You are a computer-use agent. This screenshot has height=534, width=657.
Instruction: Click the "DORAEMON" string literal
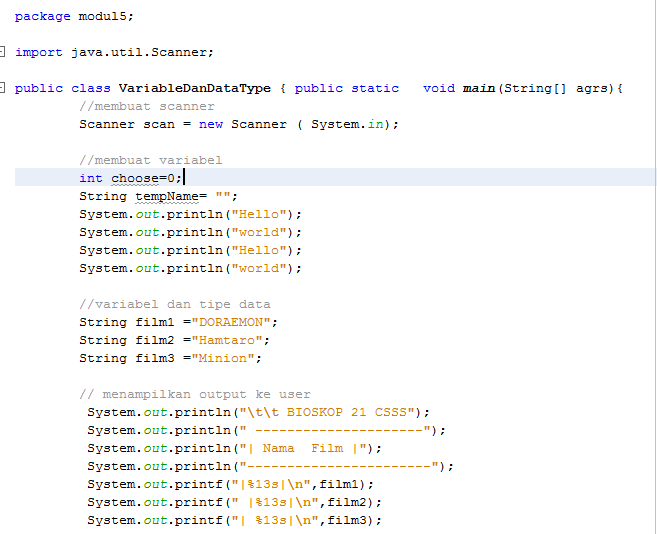point(230,322)
